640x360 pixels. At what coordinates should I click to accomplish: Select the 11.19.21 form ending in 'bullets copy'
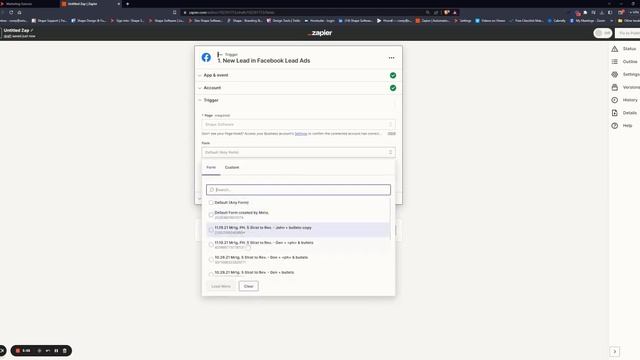pos(298,230)
